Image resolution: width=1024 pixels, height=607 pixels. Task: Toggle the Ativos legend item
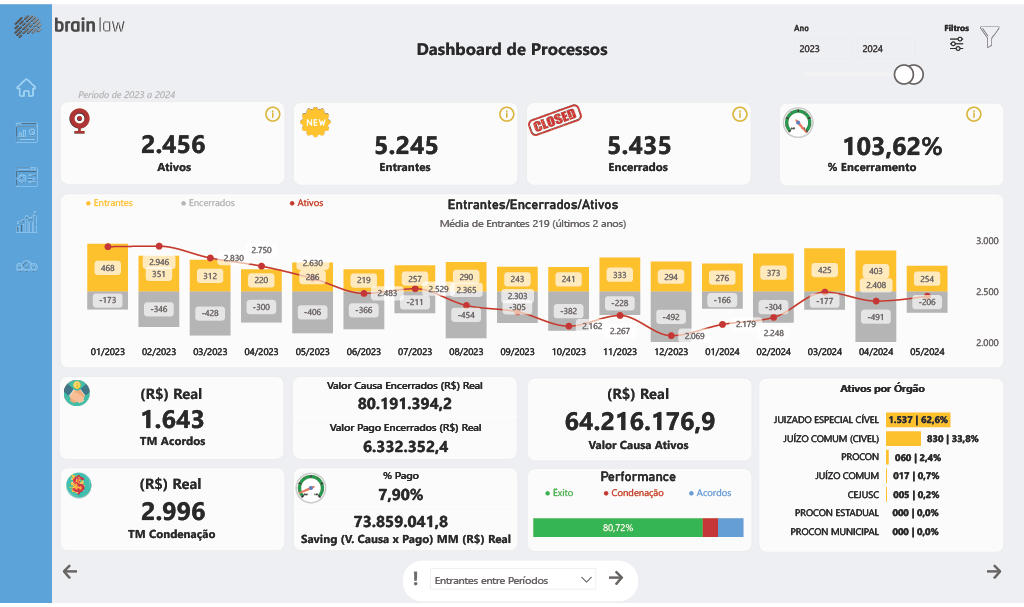click(306, 203)
